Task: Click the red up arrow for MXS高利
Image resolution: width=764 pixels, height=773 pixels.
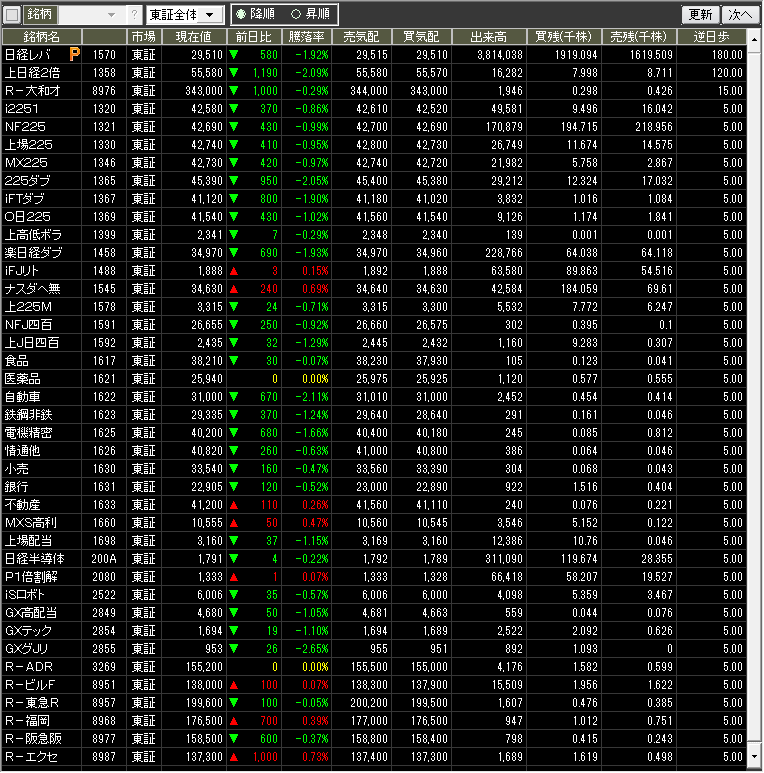Action: tap(234, 523)
